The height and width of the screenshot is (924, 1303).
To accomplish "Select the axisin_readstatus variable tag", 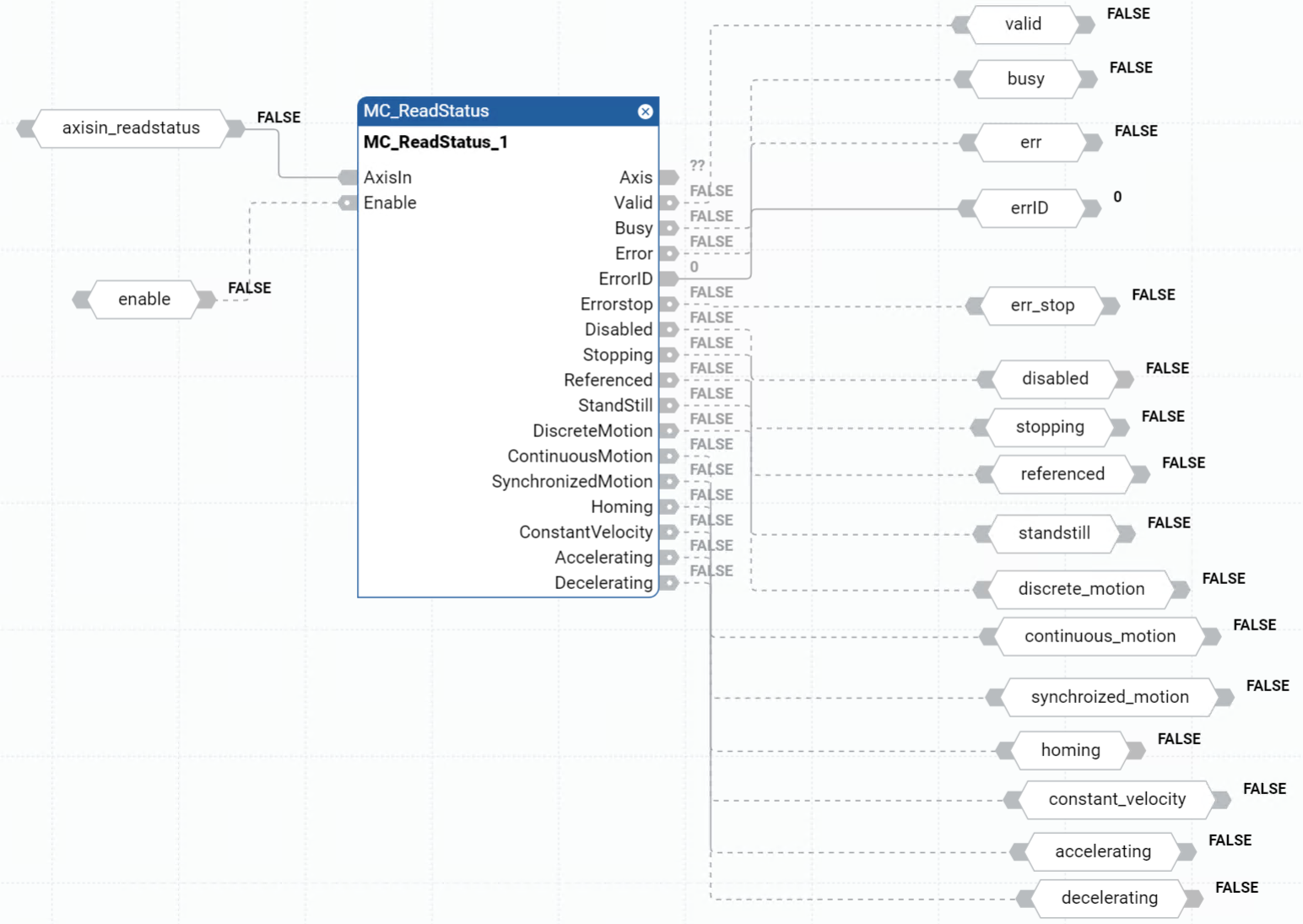I will coord(131,128).
